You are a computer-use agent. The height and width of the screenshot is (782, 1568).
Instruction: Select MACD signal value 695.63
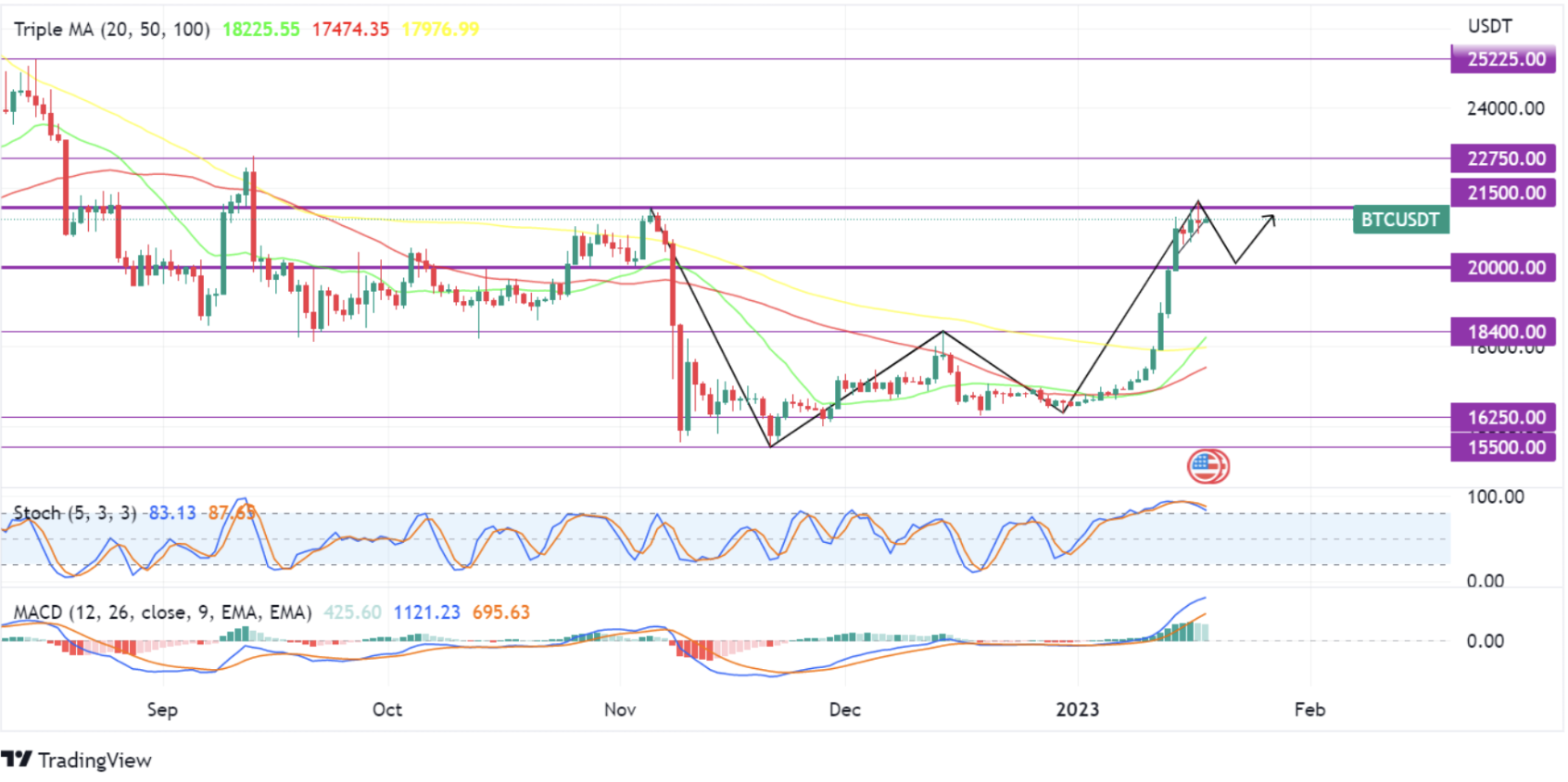click(501, 612)
